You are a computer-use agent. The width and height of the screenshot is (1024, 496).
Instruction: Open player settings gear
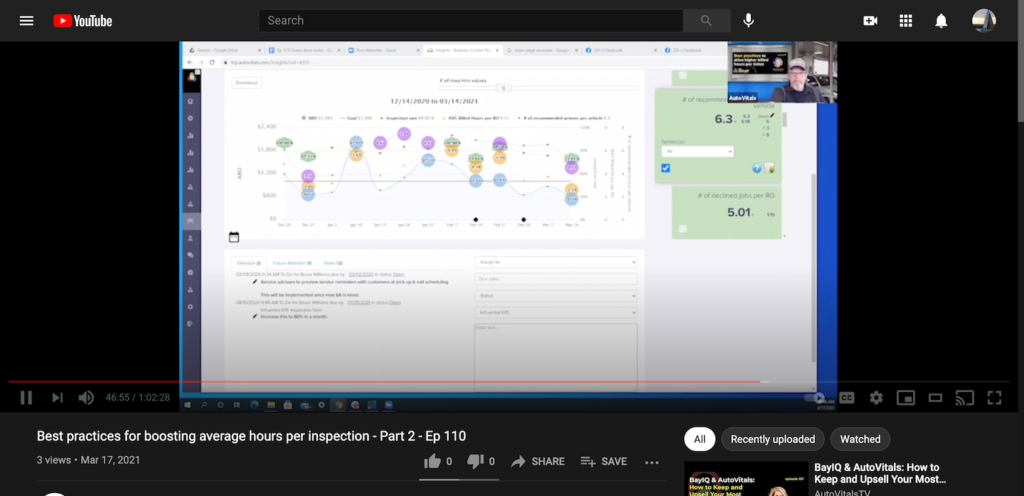click(x=876, y=397)
